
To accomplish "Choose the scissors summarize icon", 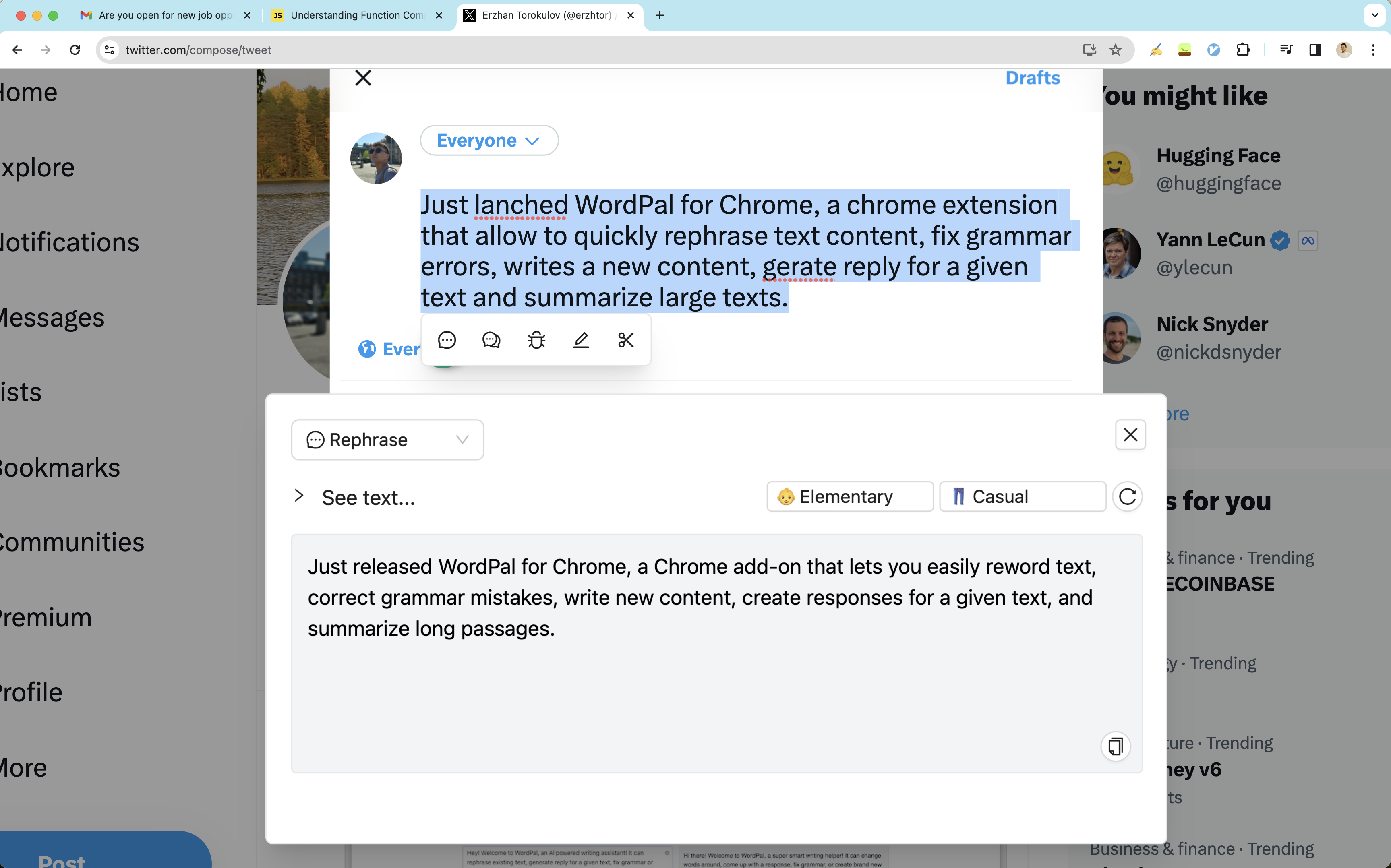I will point(626,340).
